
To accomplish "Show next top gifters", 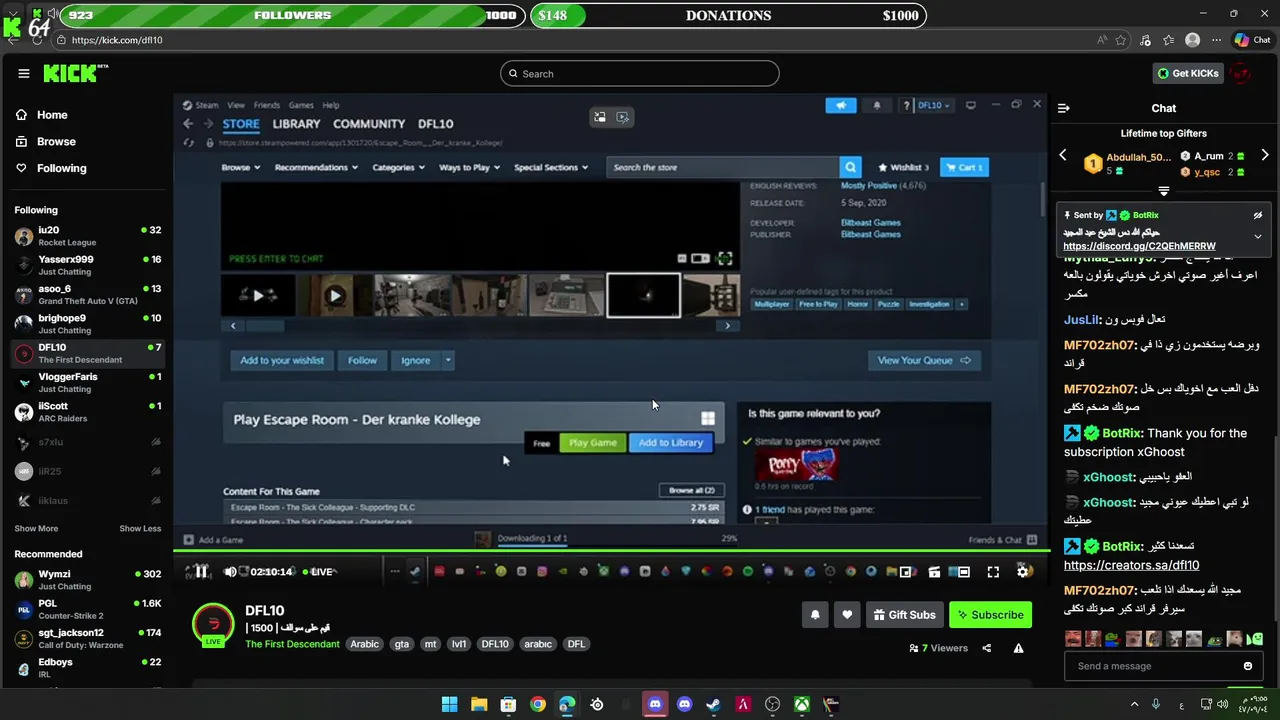I will coord(1265,155).
